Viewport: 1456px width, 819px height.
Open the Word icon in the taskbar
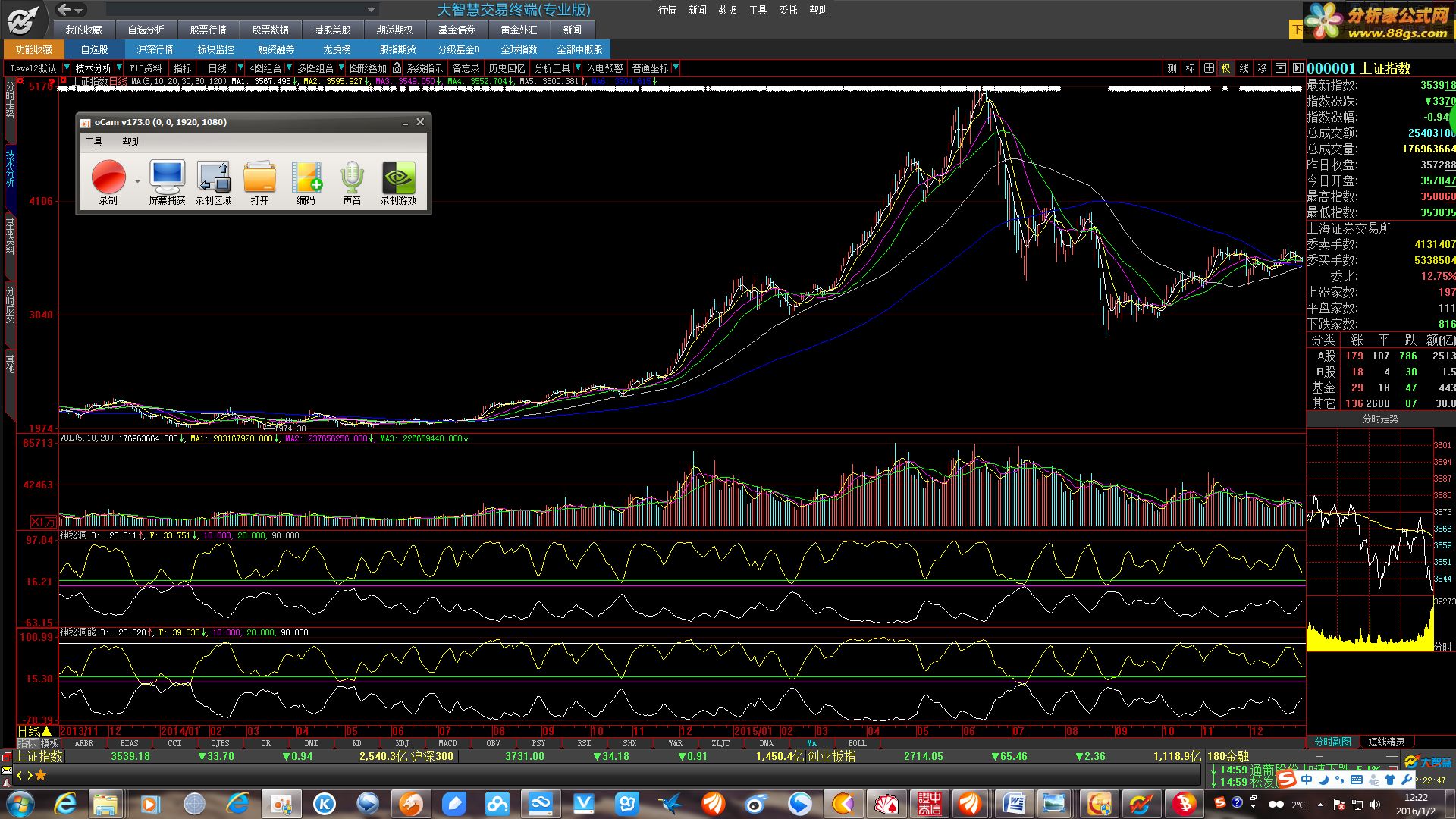pos(1013,803)
